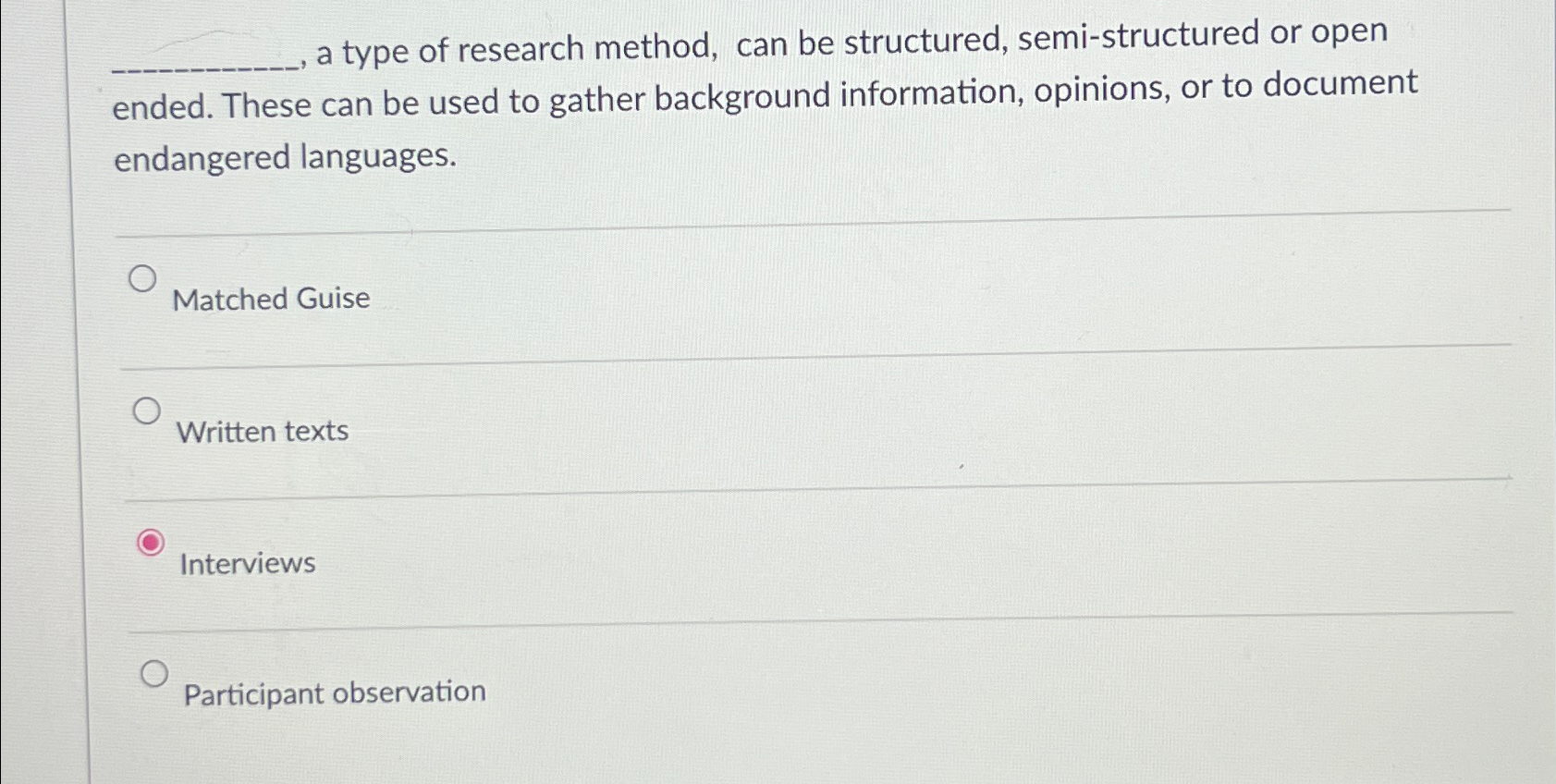The image size is (1556, 784).
Task: Click the empty circle next to Matched Guise
Action: point(145,279)
